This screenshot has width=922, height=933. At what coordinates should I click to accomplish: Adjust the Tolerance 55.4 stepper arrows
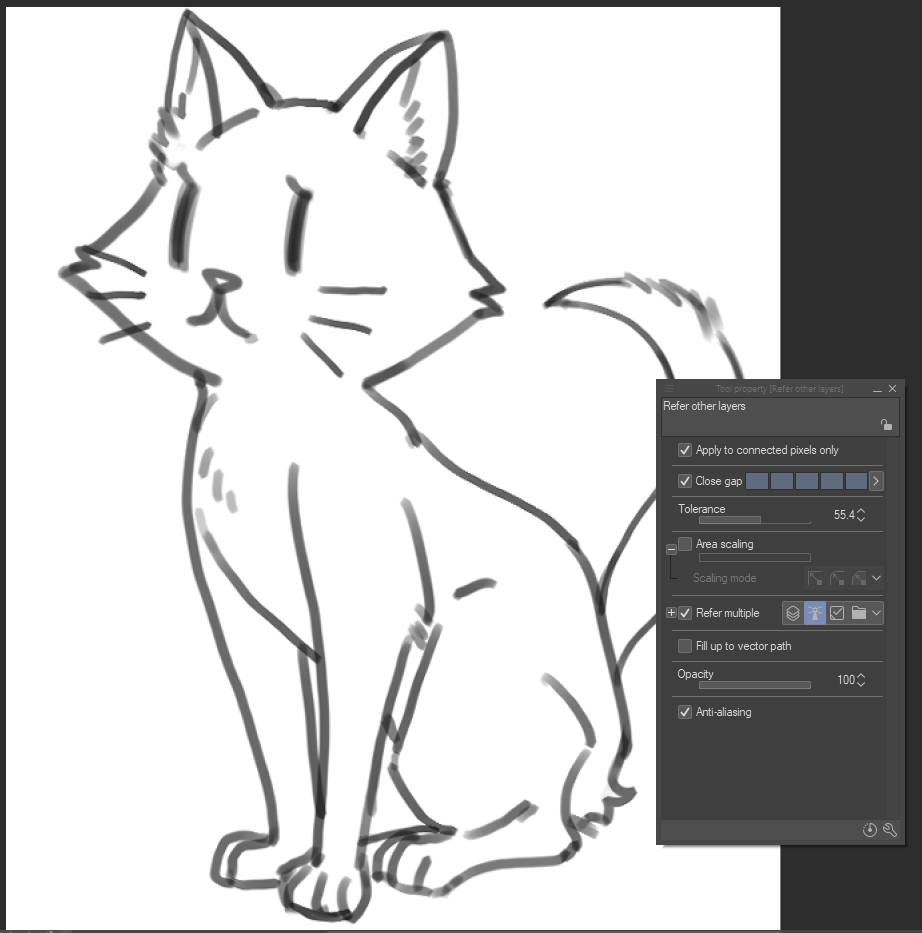pyautogui.click(x=861, y=515)
